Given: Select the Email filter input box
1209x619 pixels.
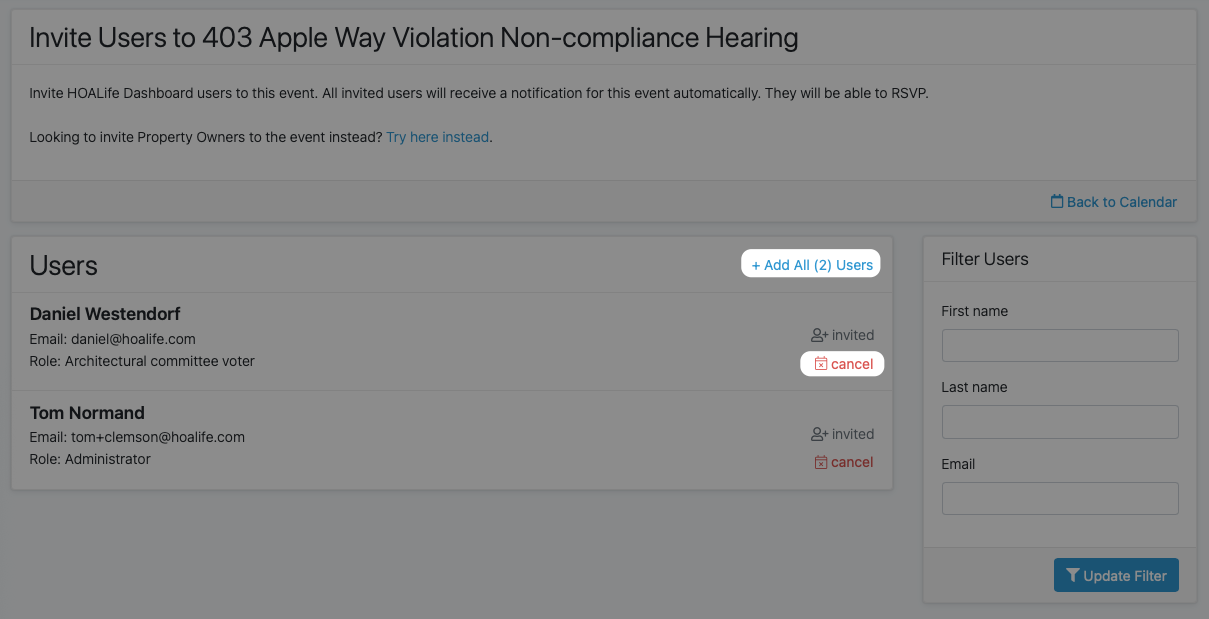Looking at the screenshot, I should click(1060, 498).
